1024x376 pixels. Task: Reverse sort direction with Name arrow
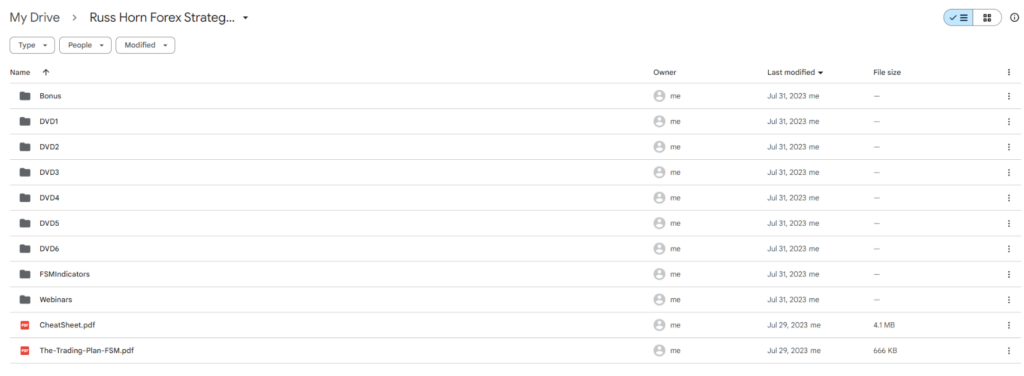pos(46,72)
